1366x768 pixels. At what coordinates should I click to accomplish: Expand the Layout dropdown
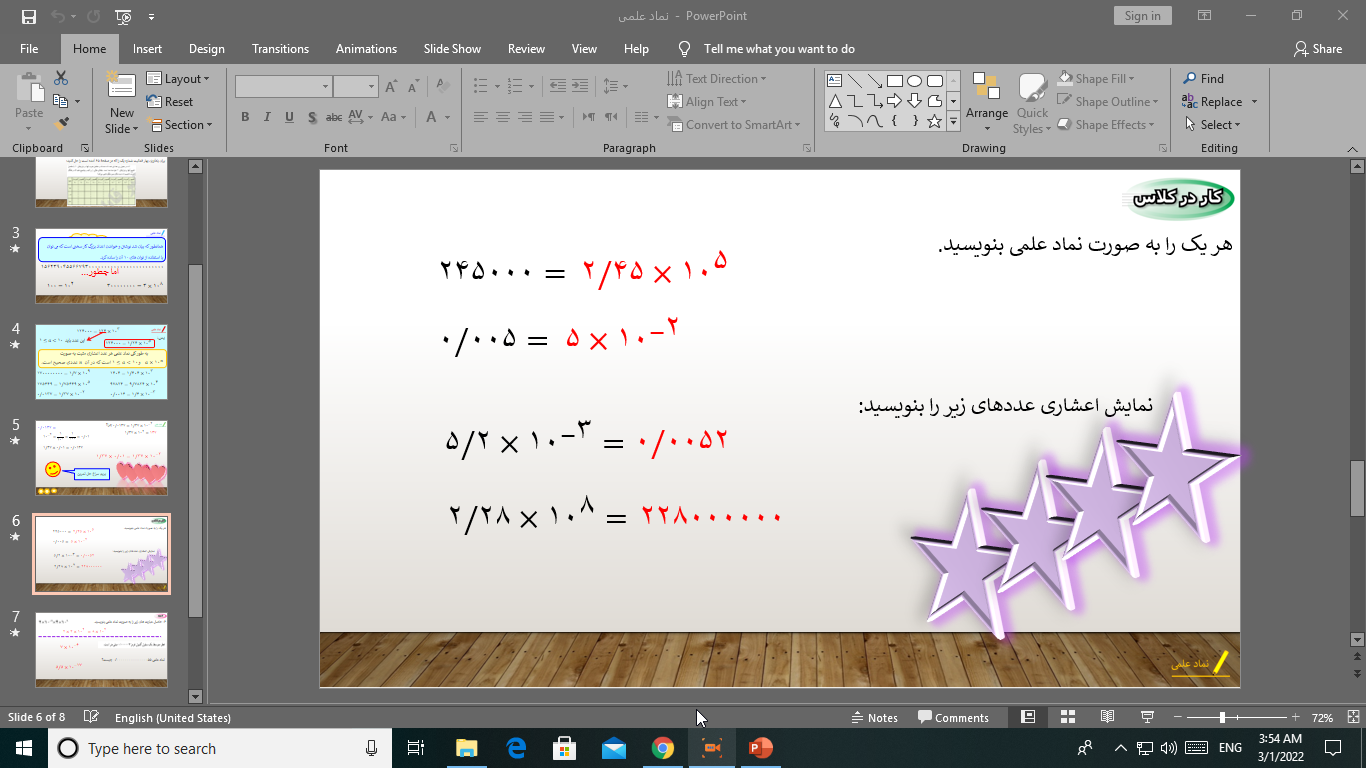point(179,79)
